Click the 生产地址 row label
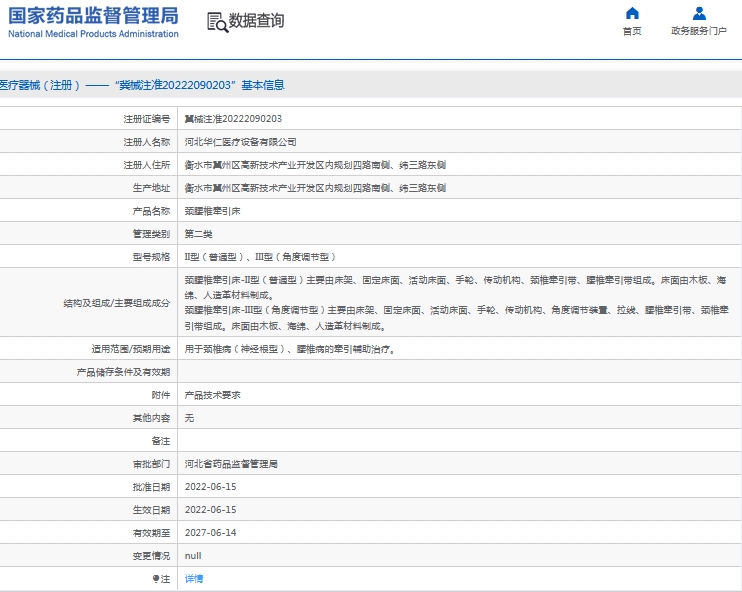This screenshot has width=742, height=592. pos(151,188)
